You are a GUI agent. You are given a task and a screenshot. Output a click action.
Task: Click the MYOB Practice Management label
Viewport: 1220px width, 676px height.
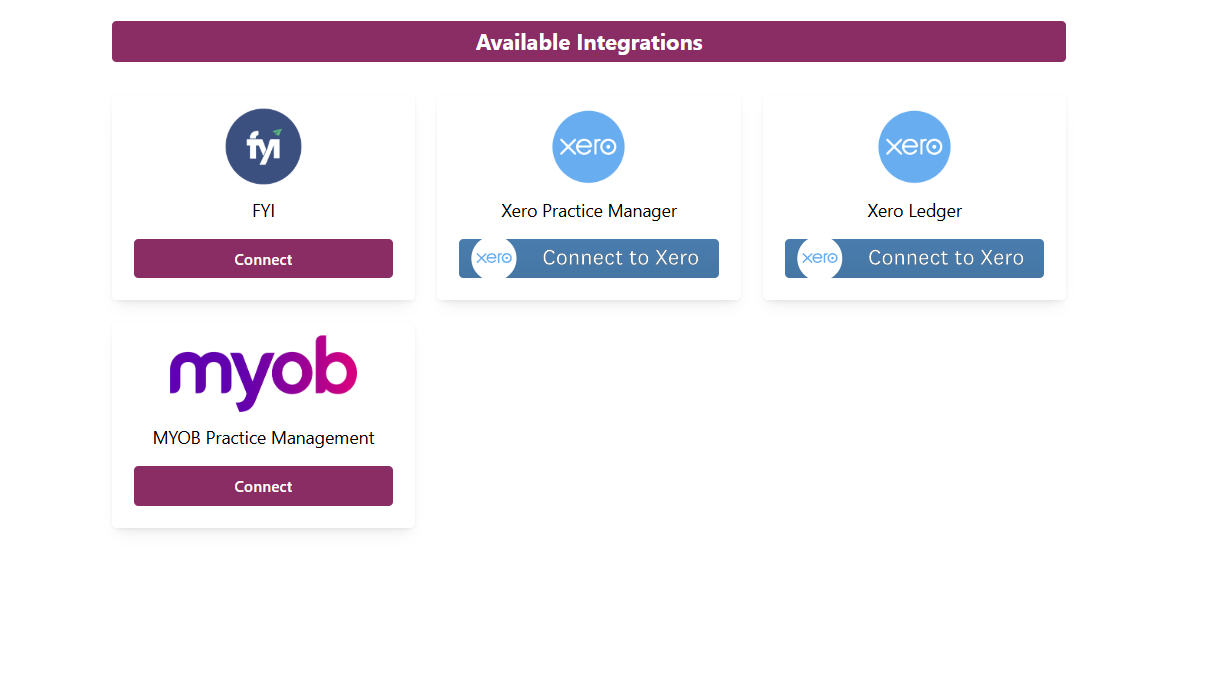[x=263, y=438]
